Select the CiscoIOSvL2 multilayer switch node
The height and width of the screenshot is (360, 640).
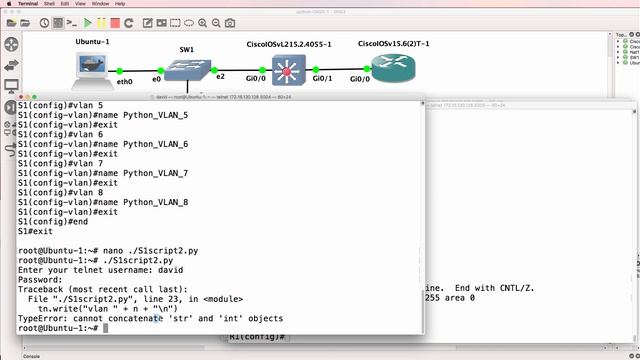[289, 70]
